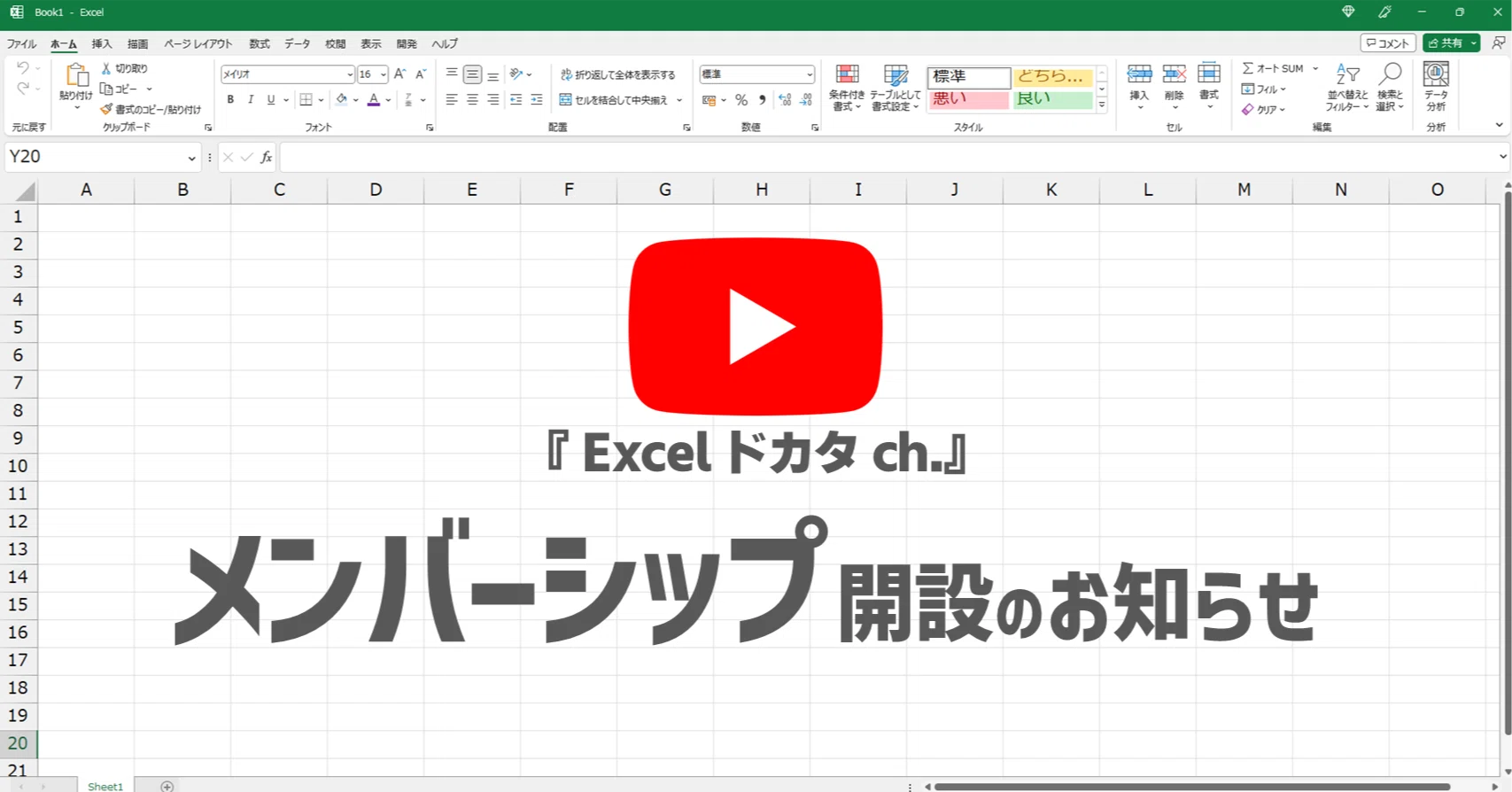Increase font size with the A^ icon
This screenshot has width=1512, height=792.
pos(399,74)
